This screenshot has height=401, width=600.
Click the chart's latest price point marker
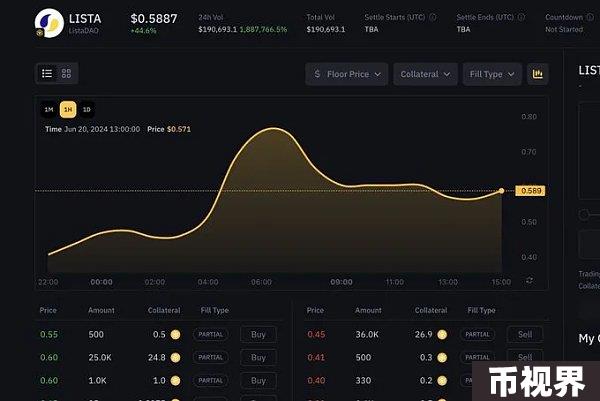pyautogui.click(x=501, y=191)
